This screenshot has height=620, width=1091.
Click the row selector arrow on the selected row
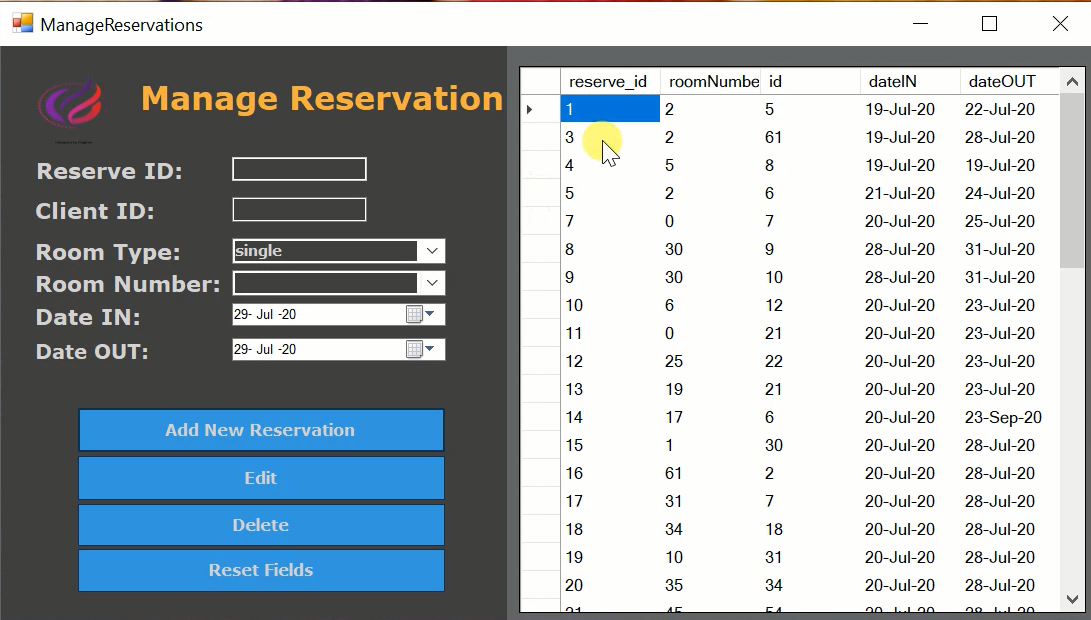(x=529, y=109)
